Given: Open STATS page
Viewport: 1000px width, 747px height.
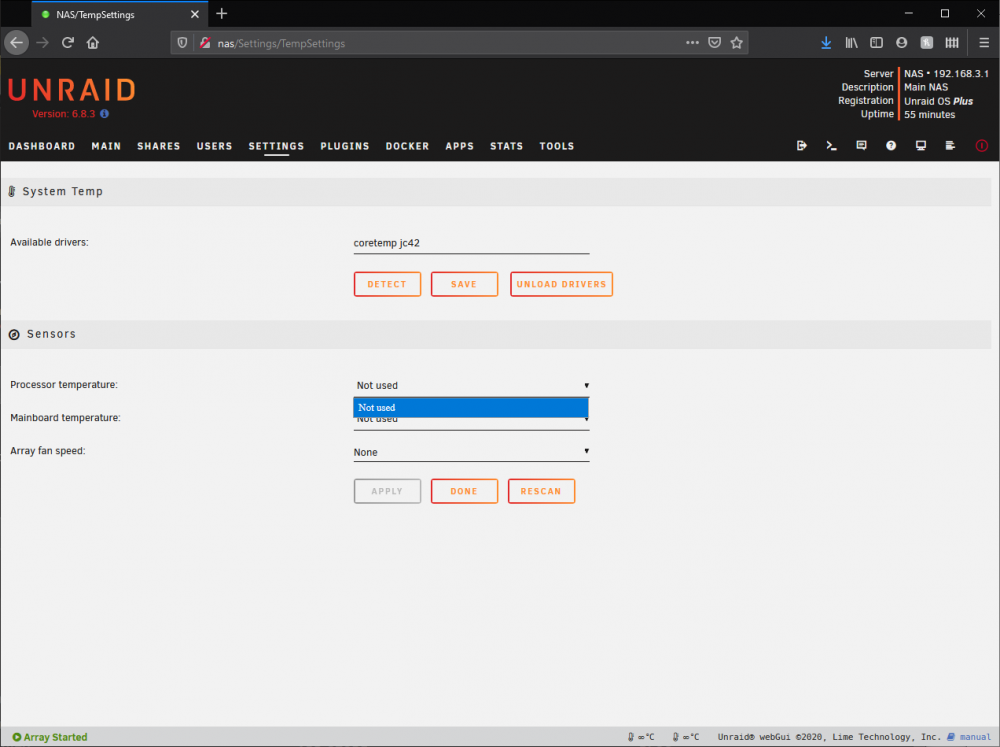Looking at the screenshot, I should (x=506, y=146).
